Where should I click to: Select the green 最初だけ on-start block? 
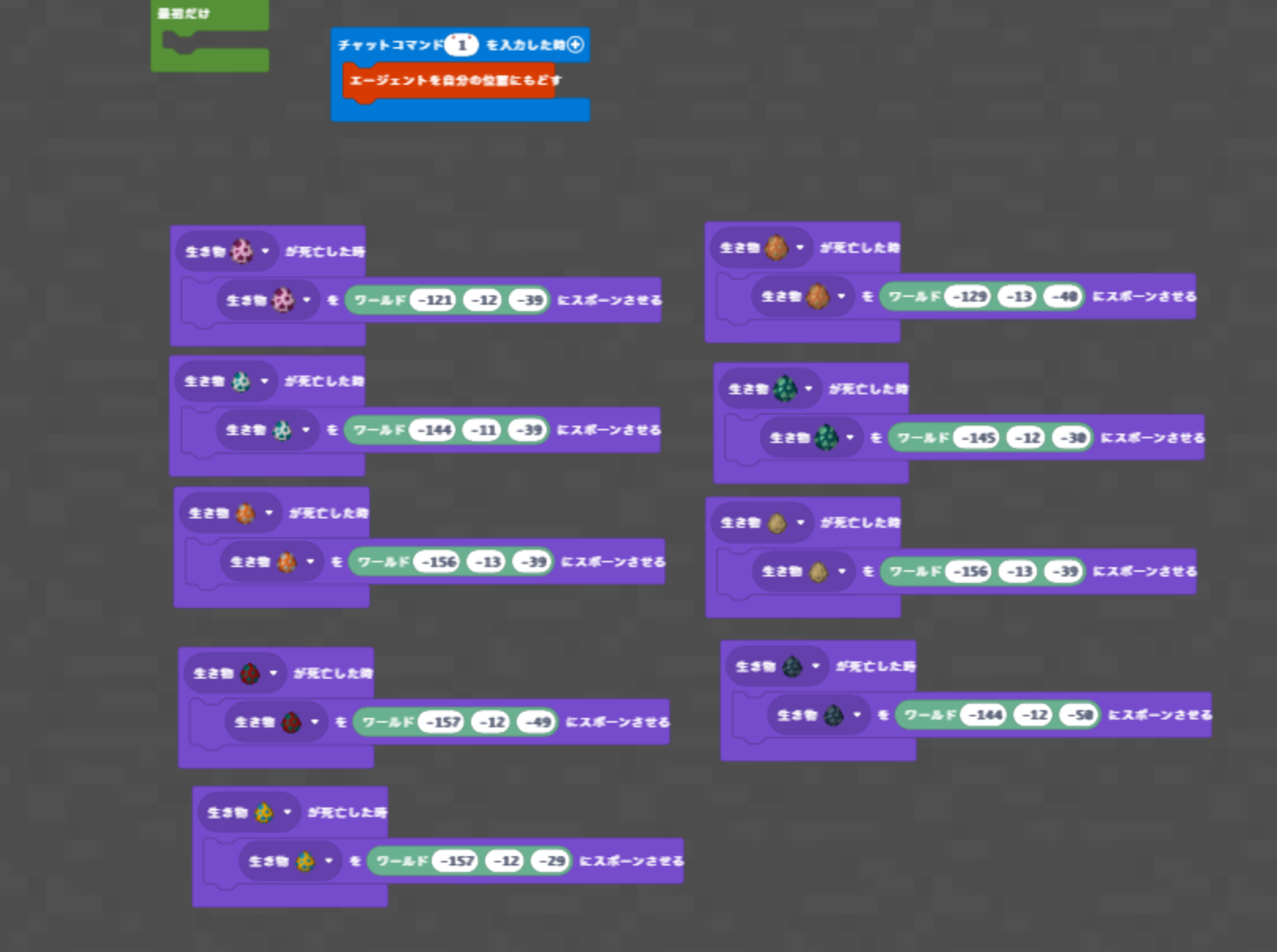[x=210, y=35]
